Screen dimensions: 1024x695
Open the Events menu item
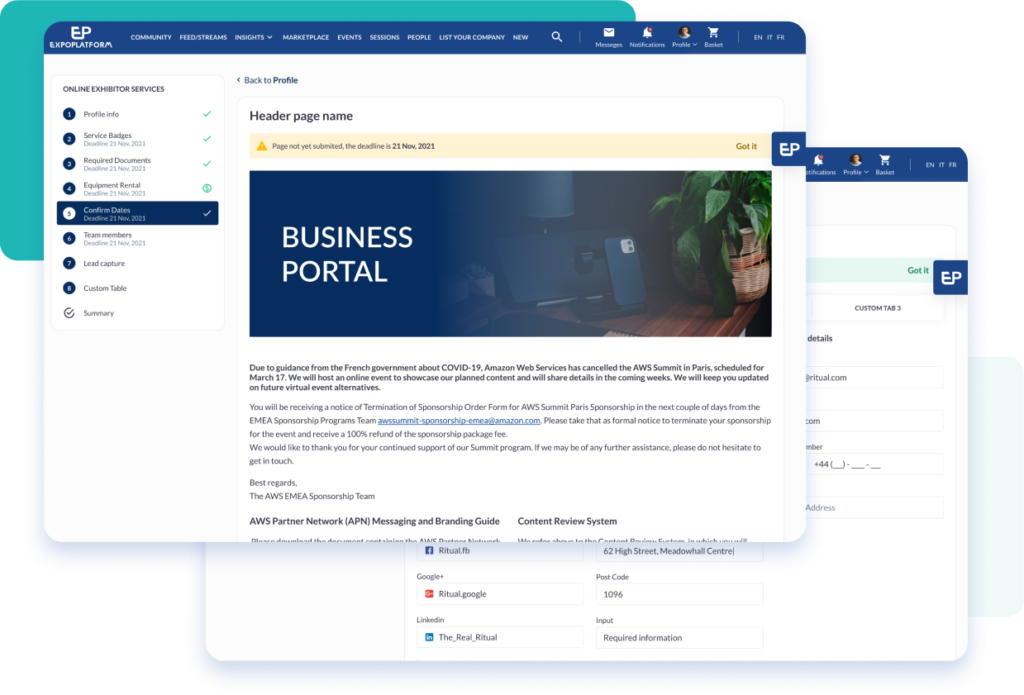[349, 37]
